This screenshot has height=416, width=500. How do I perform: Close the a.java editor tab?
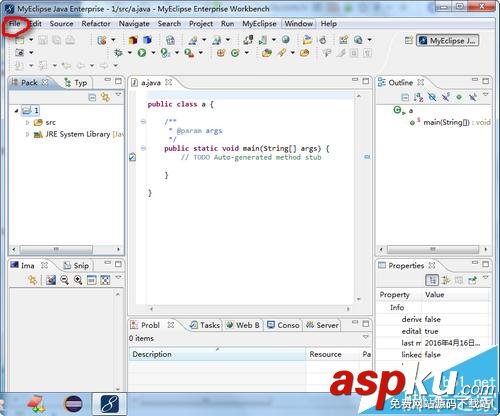pyautogui.click(x=169, y=82)
